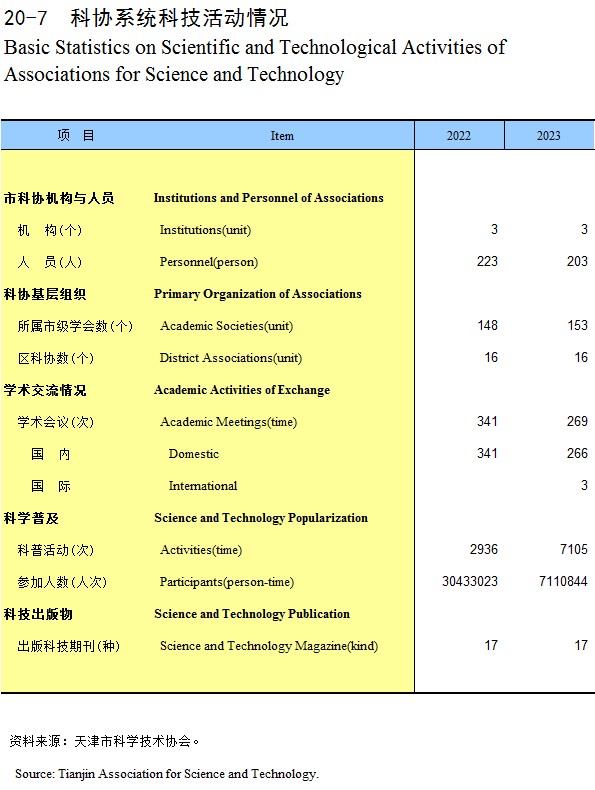Select the 2023 Participants value 7110844

[x=563, y=581]
